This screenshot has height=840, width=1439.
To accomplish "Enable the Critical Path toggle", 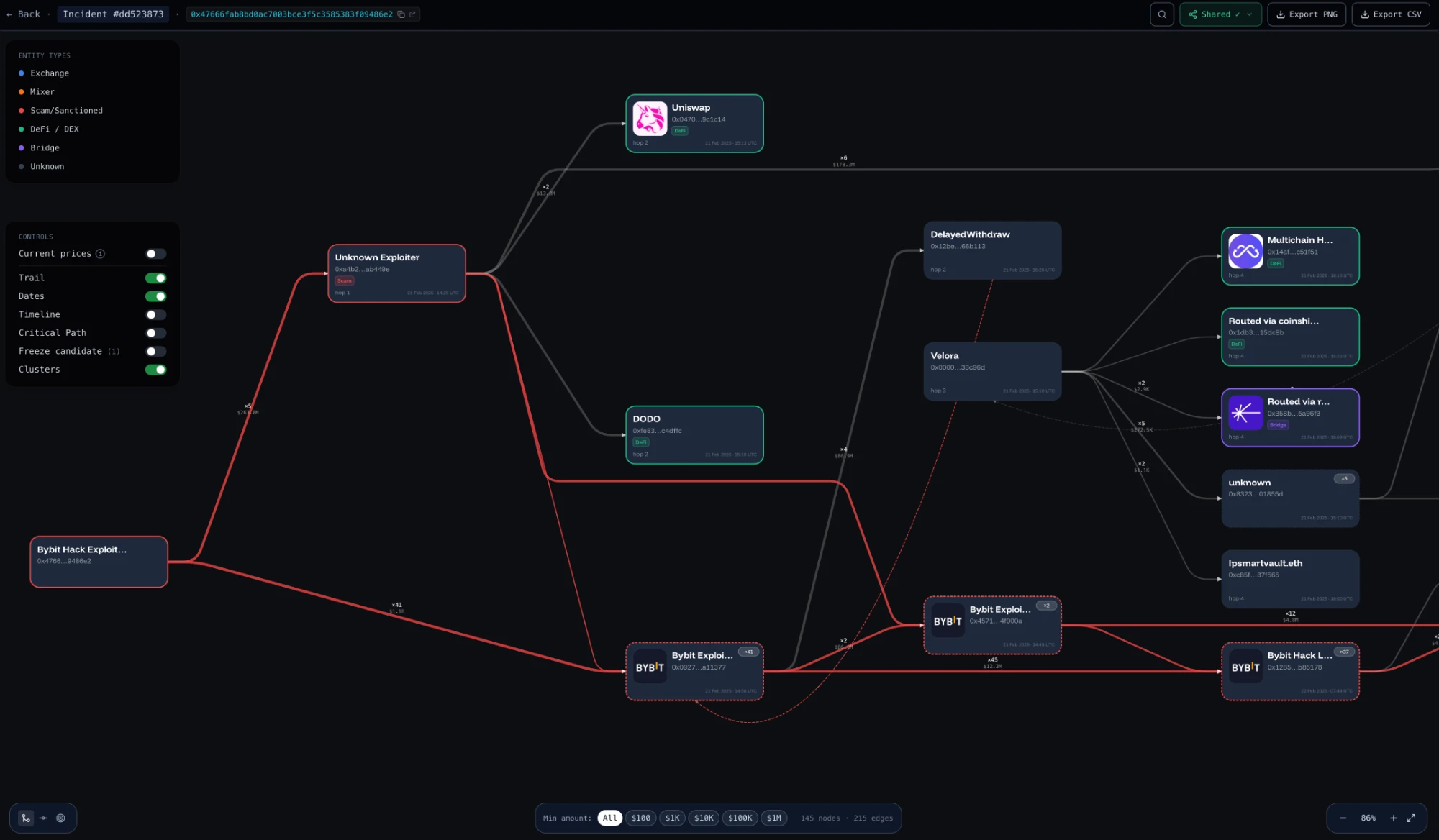I will pyautogui.click(x=155, y=333).
